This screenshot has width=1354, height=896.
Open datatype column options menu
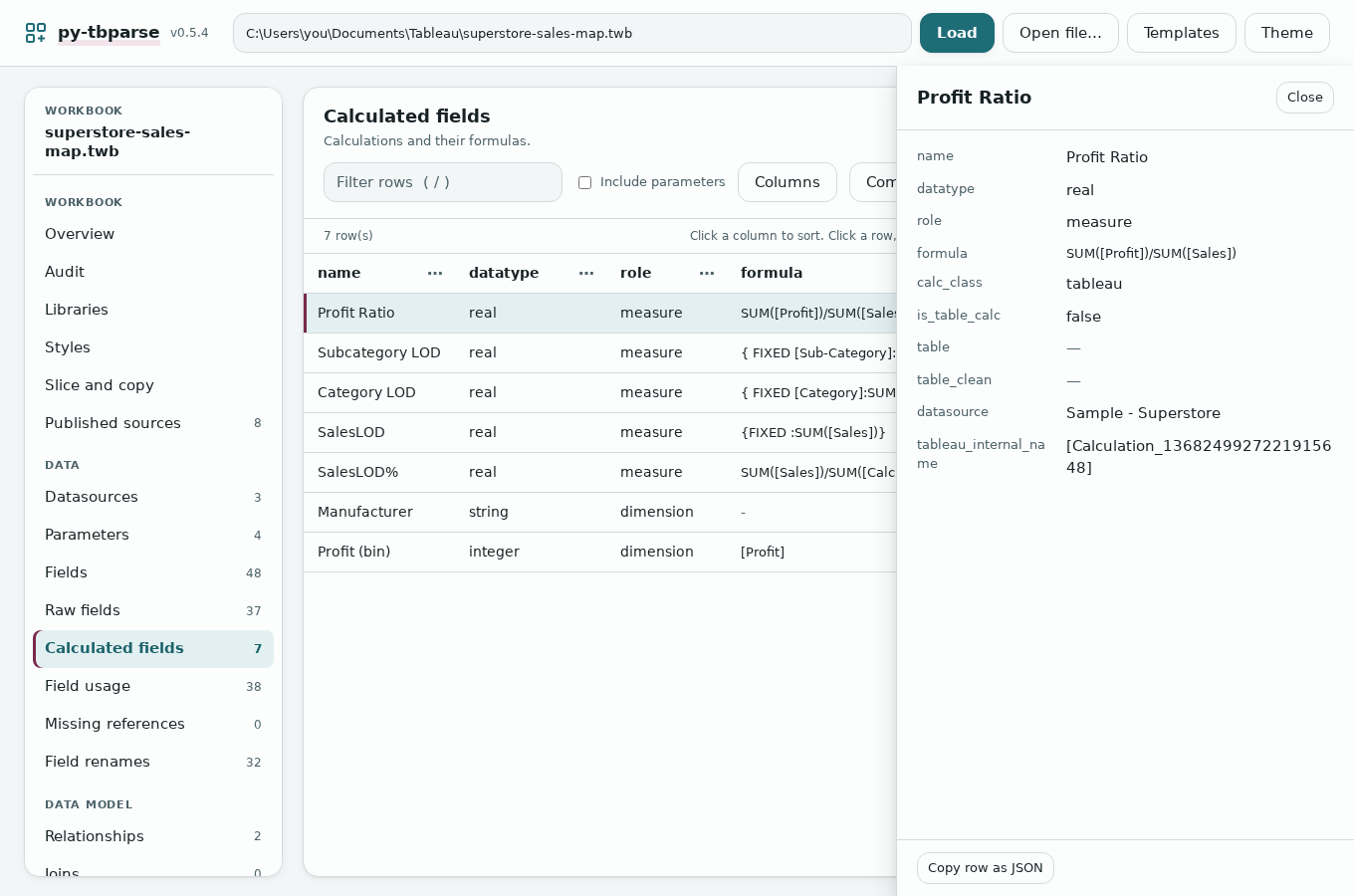click(586, 273)
